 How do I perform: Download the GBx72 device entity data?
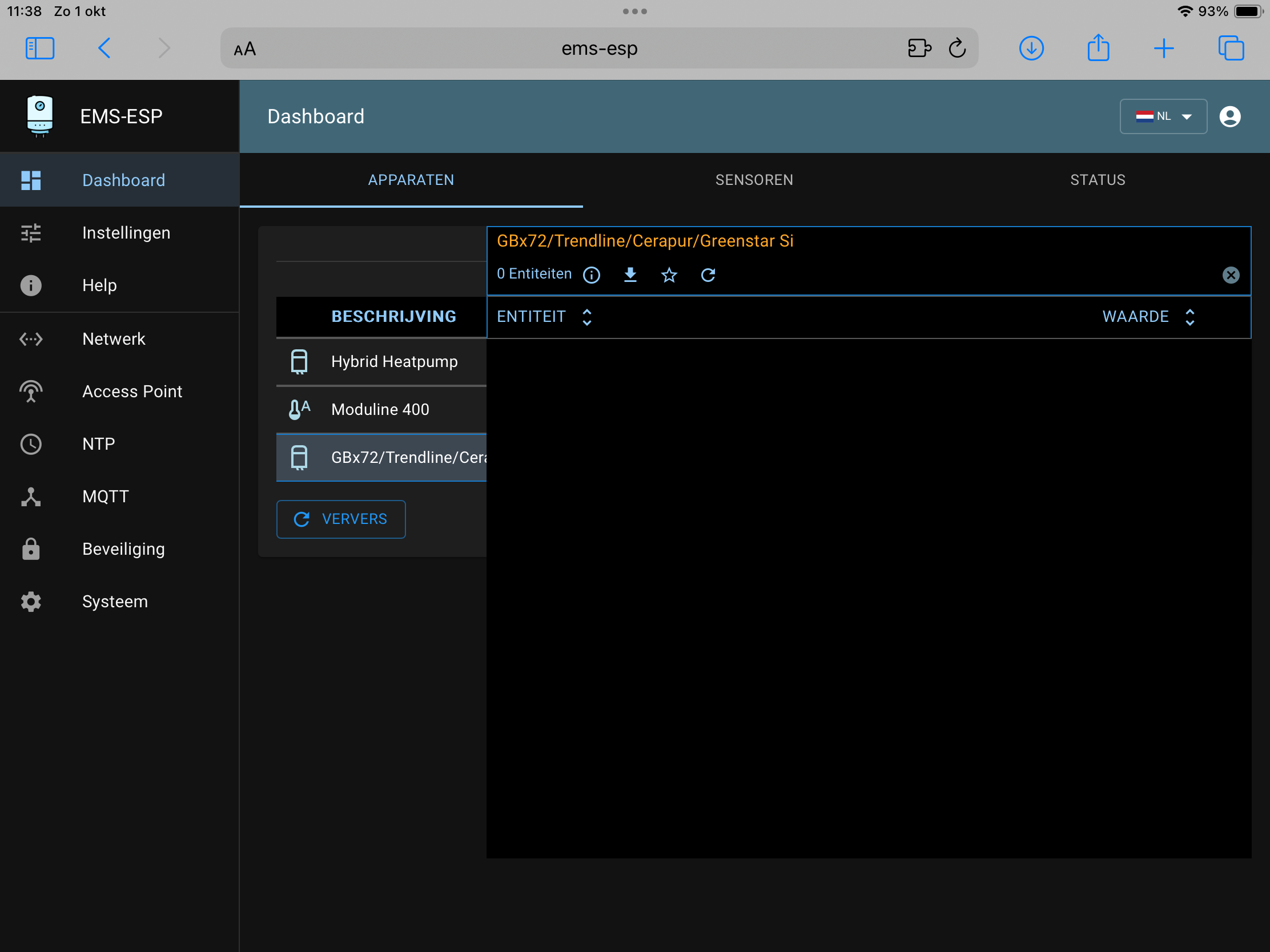630,275
